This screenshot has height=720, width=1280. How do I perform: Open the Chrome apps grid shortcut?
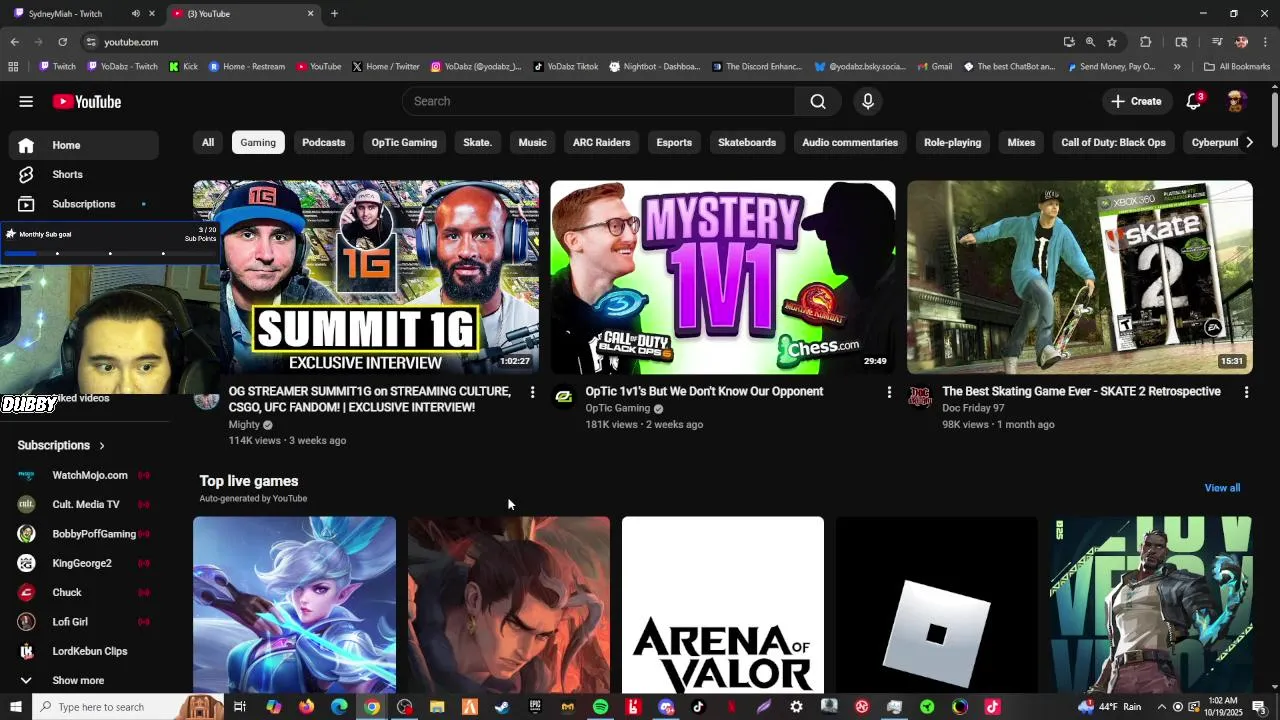13,67
